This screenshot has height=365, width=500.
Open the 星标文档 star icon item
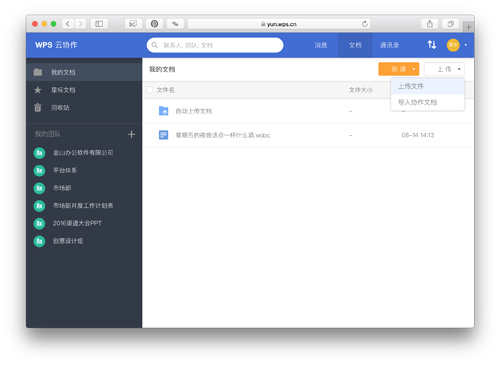click(38, 90)
